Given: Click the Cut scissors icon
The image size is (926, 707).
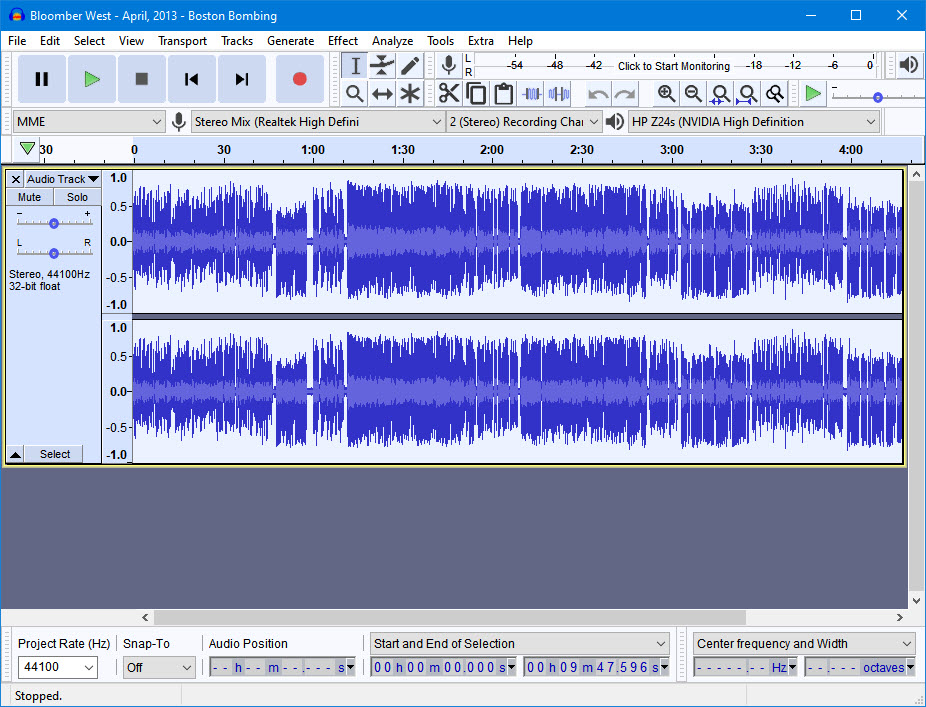Looking at the screenshot, I should click(x=449, y=94).
